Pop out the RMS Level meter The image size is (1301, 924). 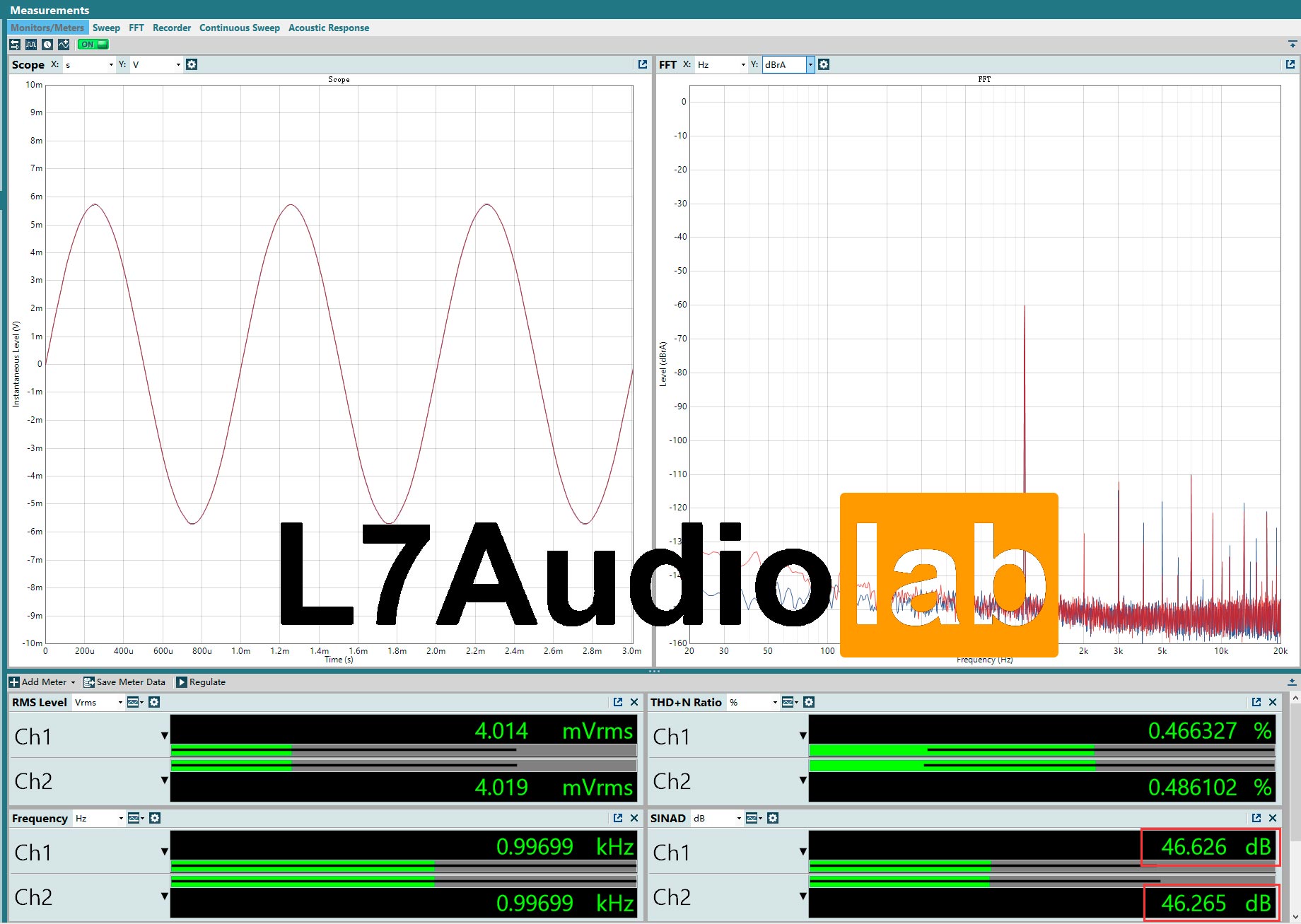tap(618, 702)
